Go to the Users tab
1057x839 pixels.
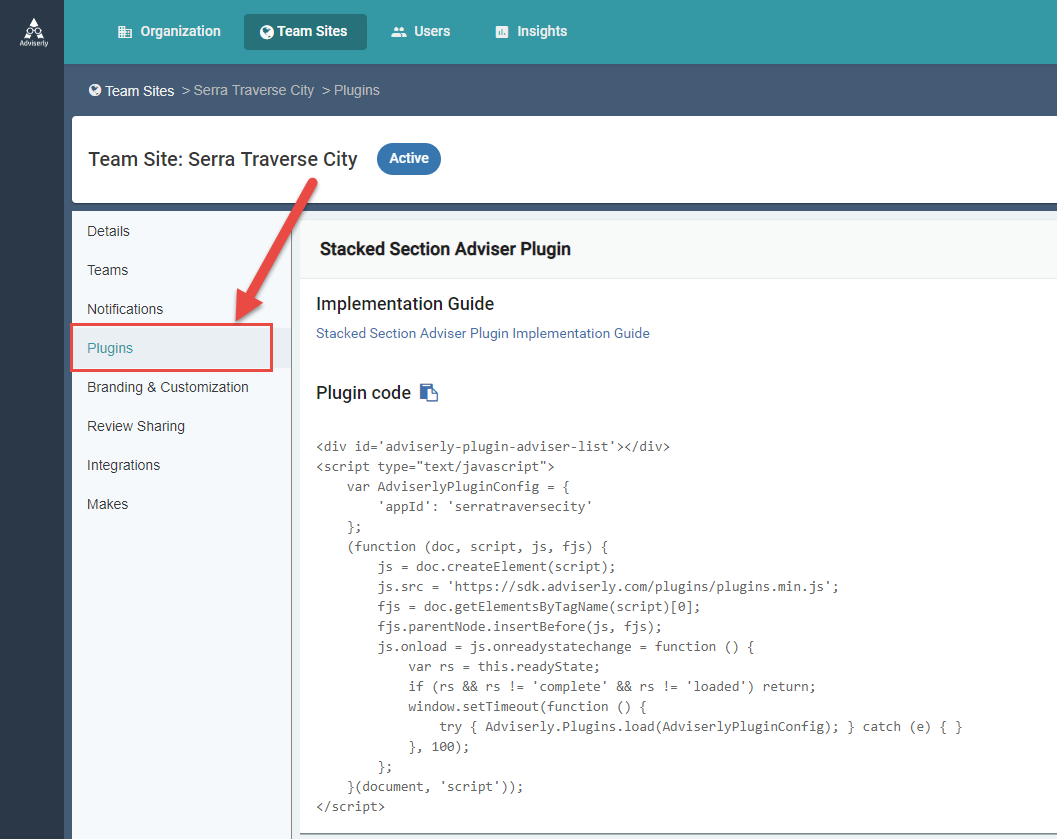pos(421,32)
